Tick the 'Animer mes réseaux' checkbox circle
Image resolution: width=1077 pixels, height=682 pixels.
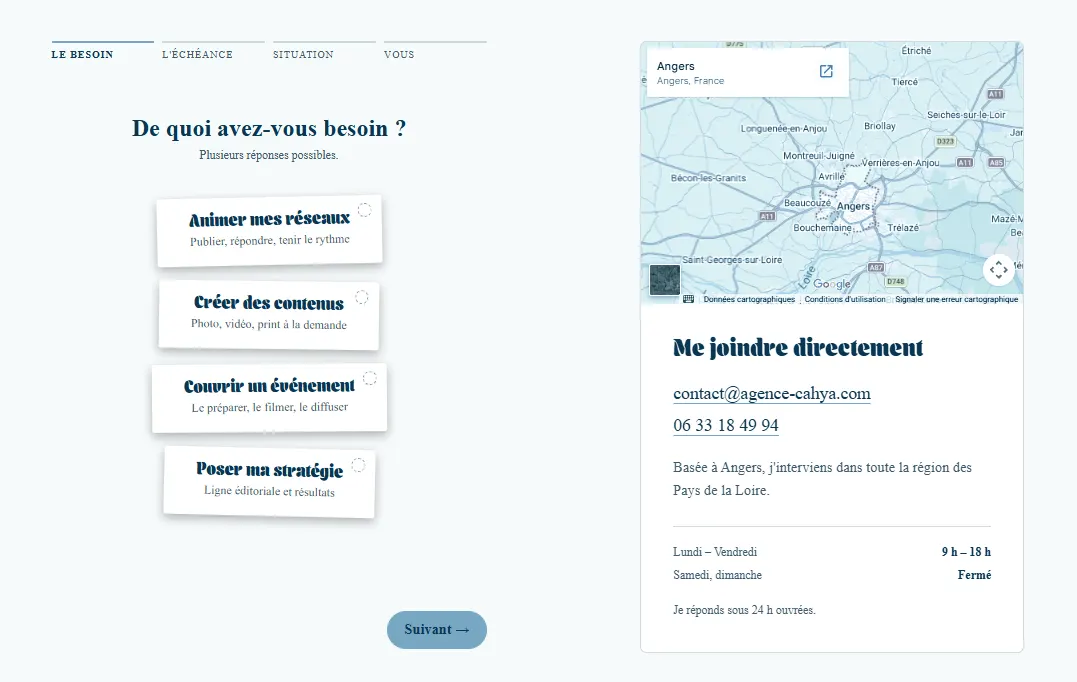click(x=365, y=210)
